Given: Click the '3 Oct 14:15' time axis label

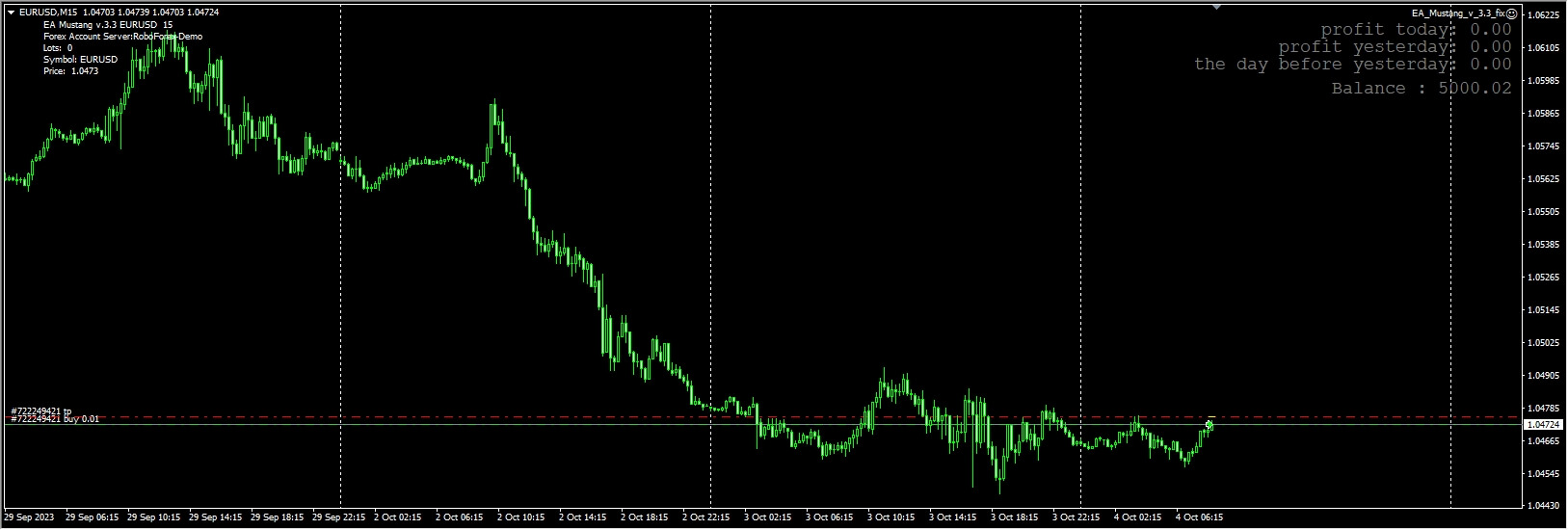Looking at the screenshot, I should coord(953,518).
